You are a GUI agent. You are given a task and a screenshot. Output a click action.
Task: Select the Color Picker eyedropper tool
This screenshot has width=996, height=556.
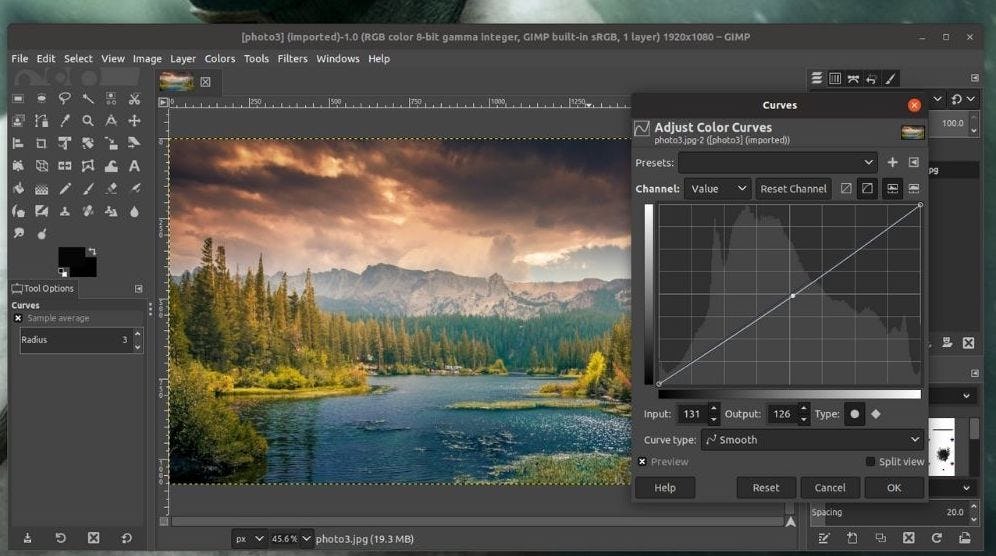[x=65, y=121]
